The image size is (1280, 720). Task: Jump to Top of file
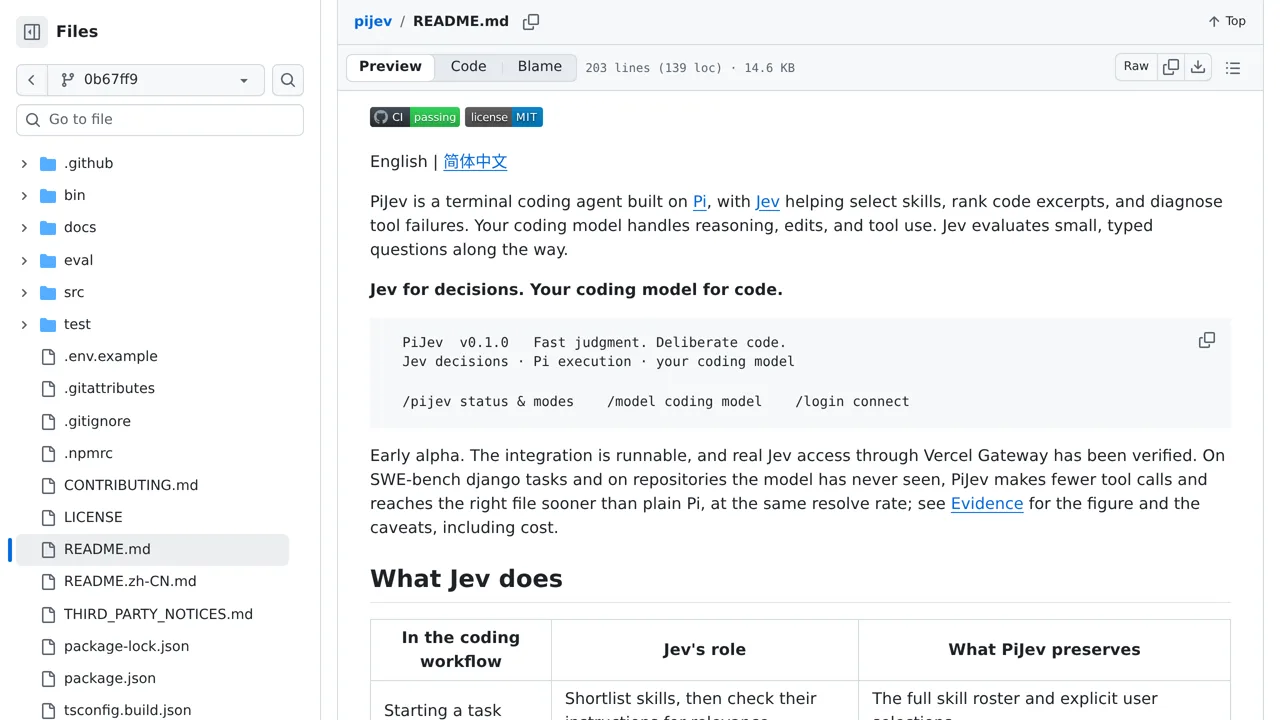(1227, 21)
